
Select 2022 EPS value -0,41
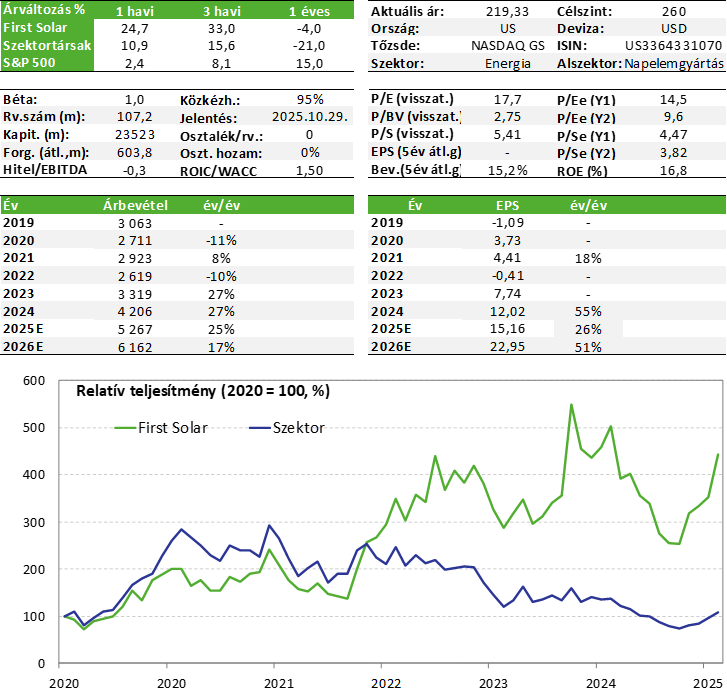pyautogui.click(x=507, y=276)
